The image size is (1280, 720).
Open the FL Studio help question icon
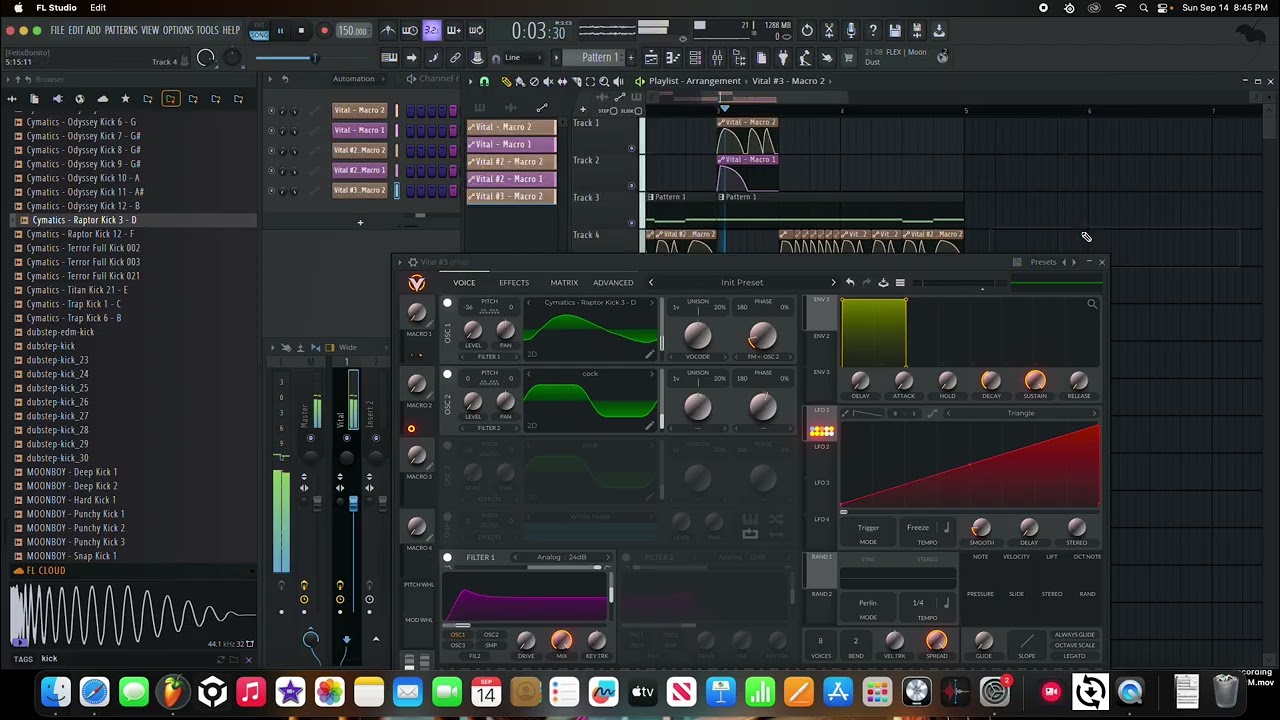[873, 31]
